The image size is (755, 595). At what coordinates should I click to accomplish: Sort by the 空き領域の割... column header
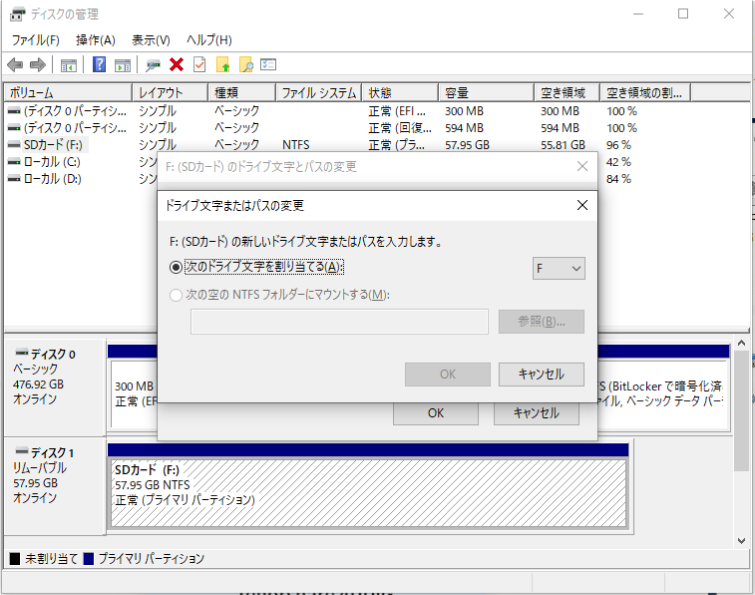[x=645, y=92]
